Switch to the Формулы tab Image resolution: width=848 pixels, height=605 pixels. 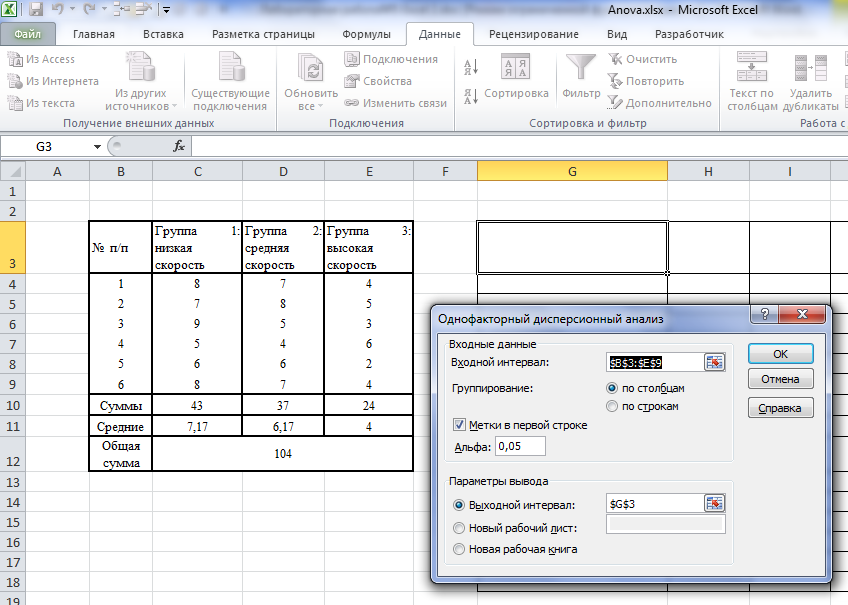[x=366, y=34]
